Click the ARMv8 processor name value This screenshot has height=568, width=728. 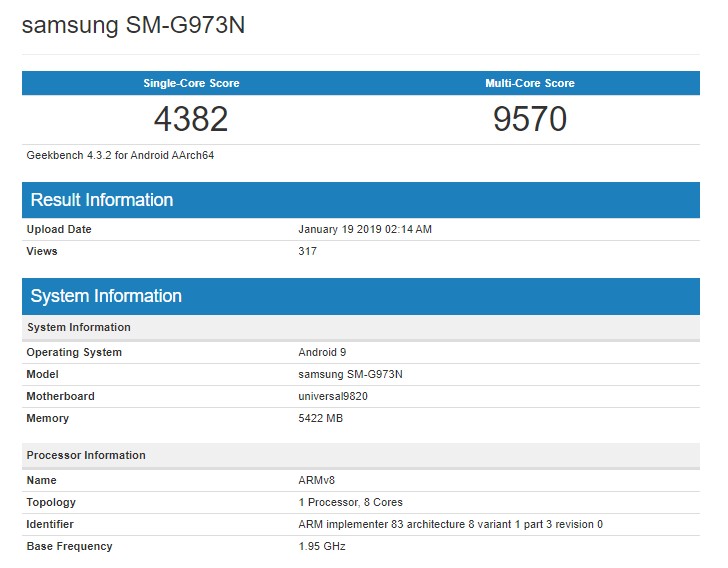coord(316,480)
